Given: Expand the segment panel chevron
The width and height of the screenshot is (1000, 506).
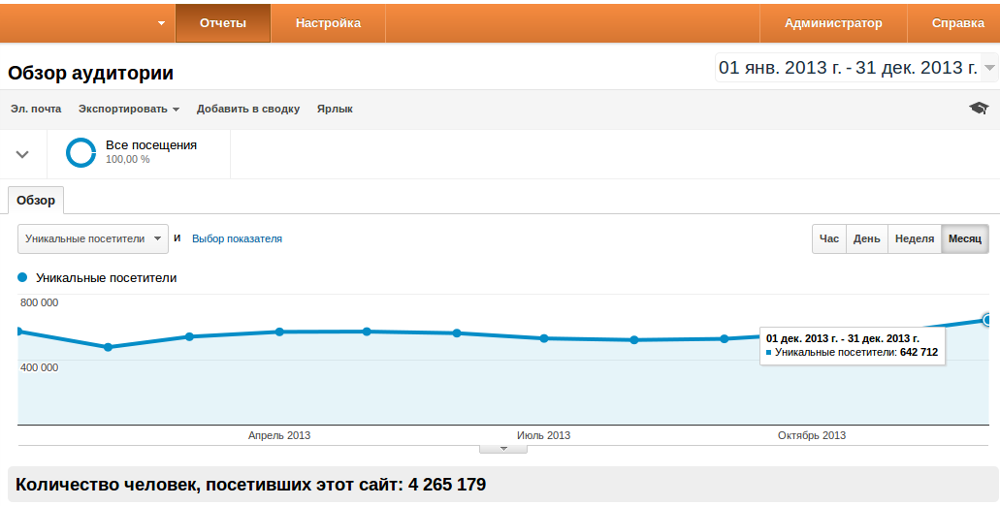Looking at the screenshot, I should [x=22, y=154].
